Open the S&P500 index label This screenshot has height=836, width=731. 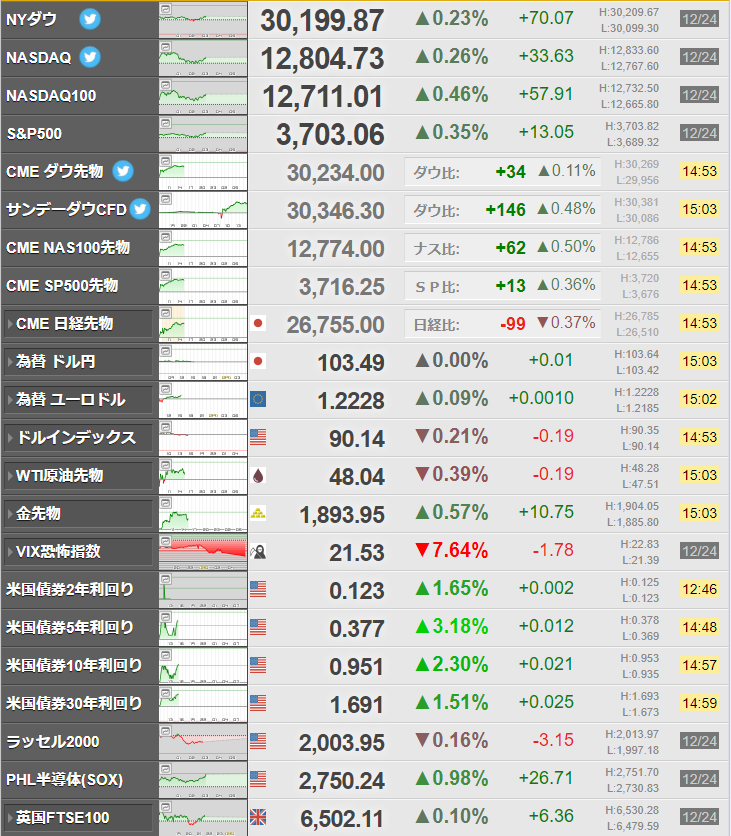34,133
